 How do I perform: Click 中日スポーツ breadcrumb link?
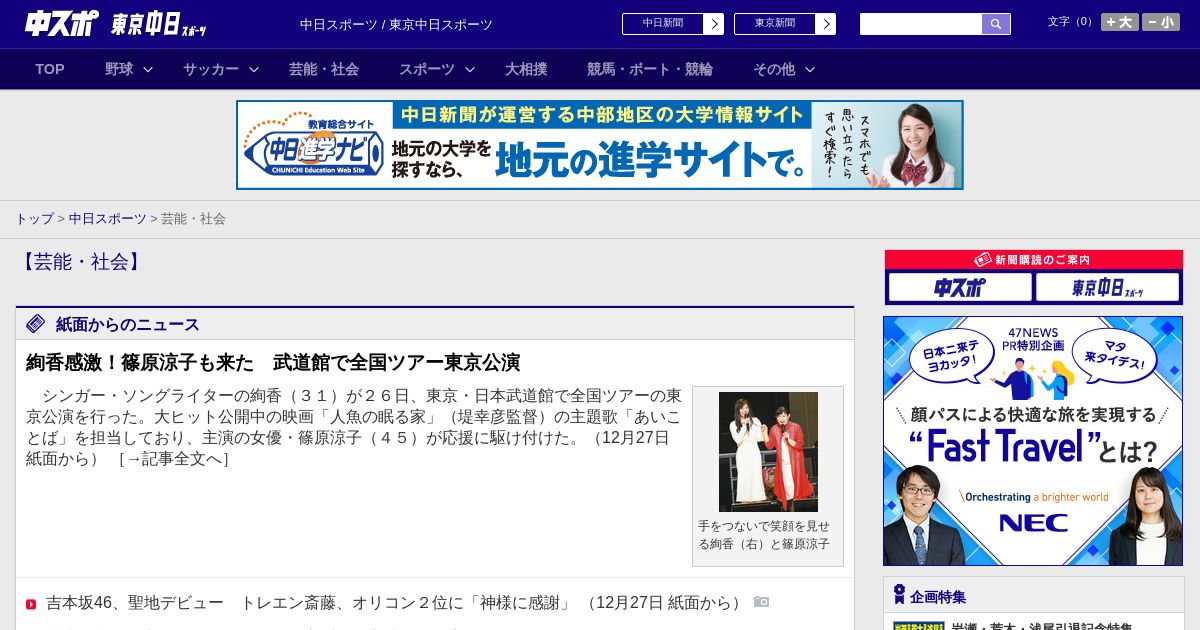[x=108, y=218]
